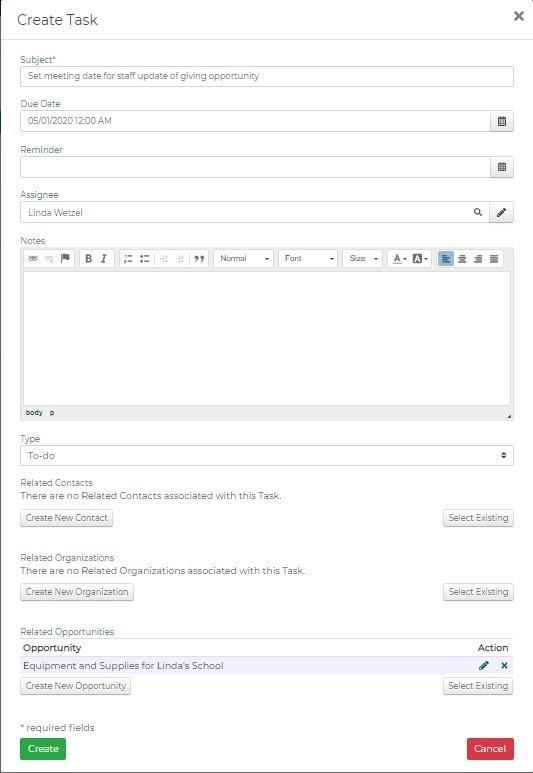
Task: Expand the Type To-do dropdown
Action: point(267,456)
